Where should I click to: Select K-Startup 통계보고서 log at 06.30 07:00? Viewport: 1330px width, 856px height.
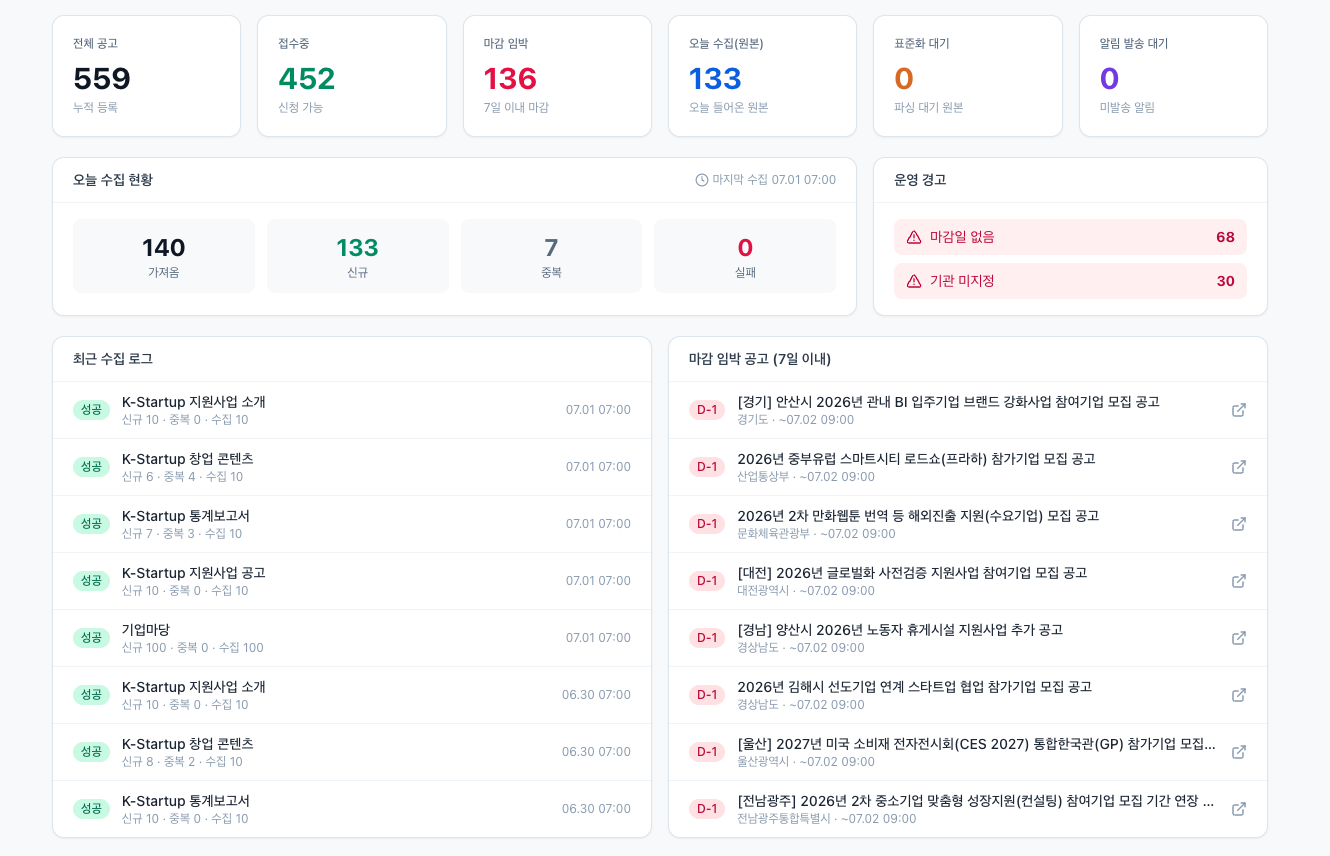352,809
